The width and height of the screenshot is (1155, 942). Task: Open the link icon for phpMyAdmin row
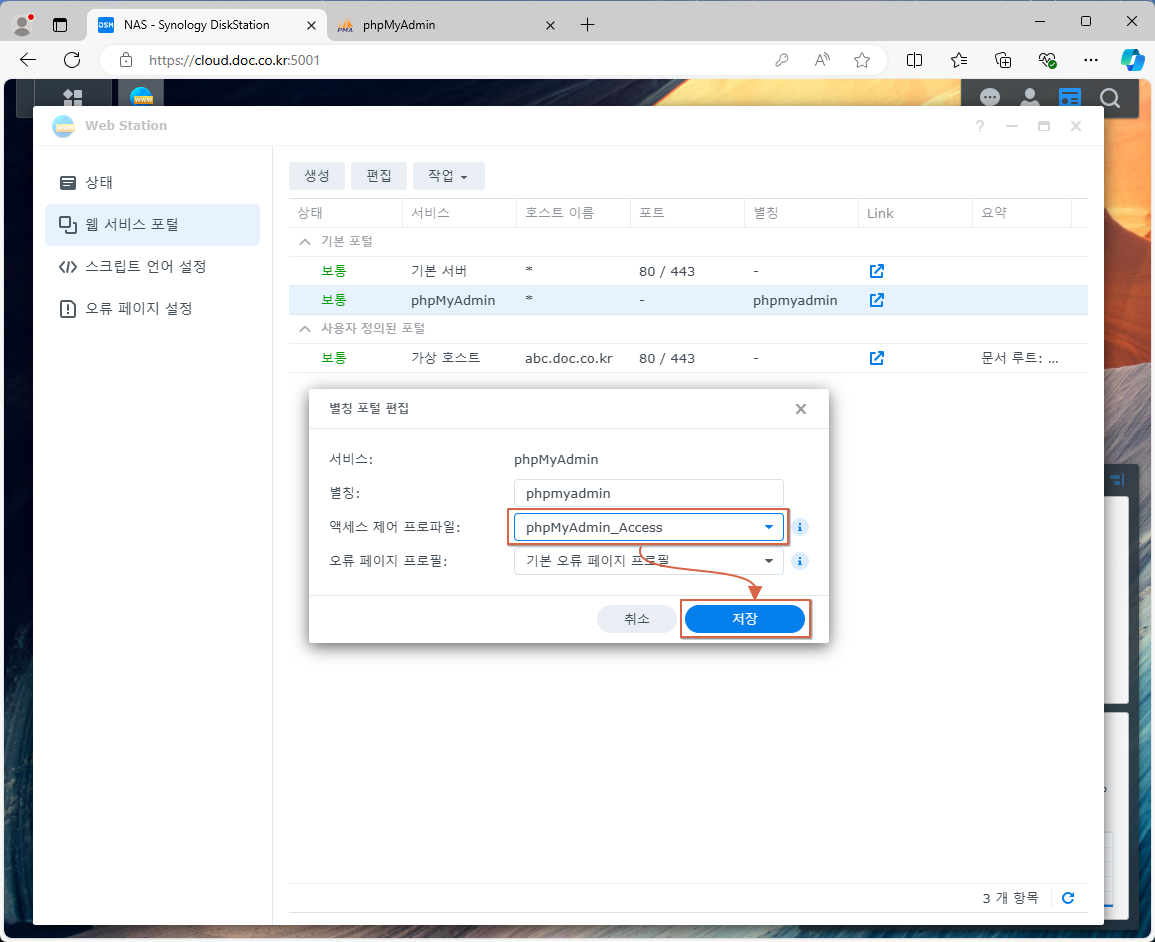coord(877,300)
